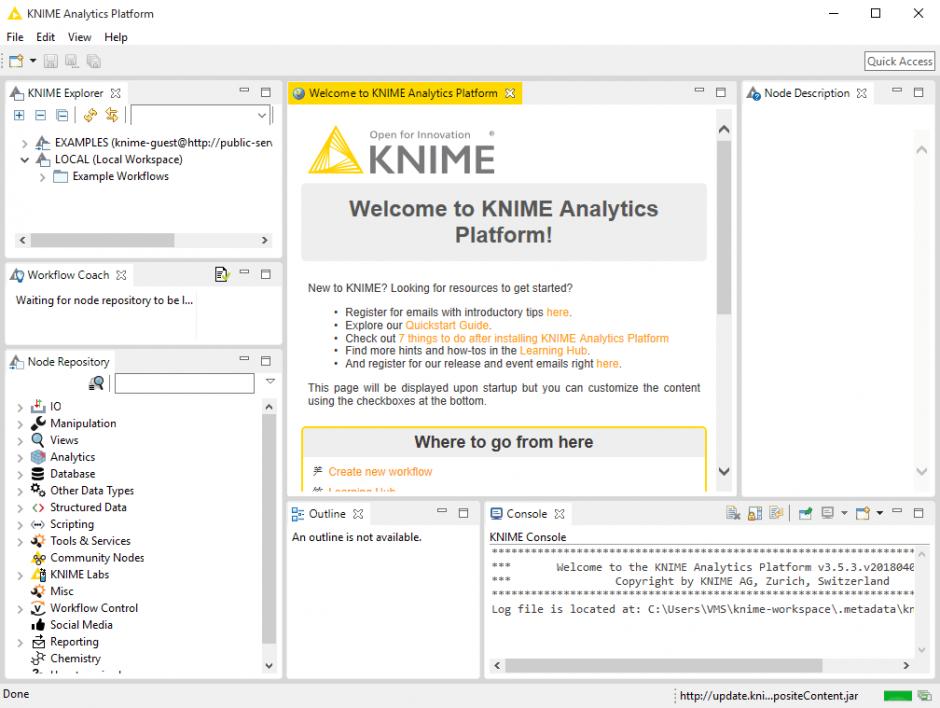Toggle fuzzy search in Node Repository
The height and width of the screenshot is (708, 940).
96,383
